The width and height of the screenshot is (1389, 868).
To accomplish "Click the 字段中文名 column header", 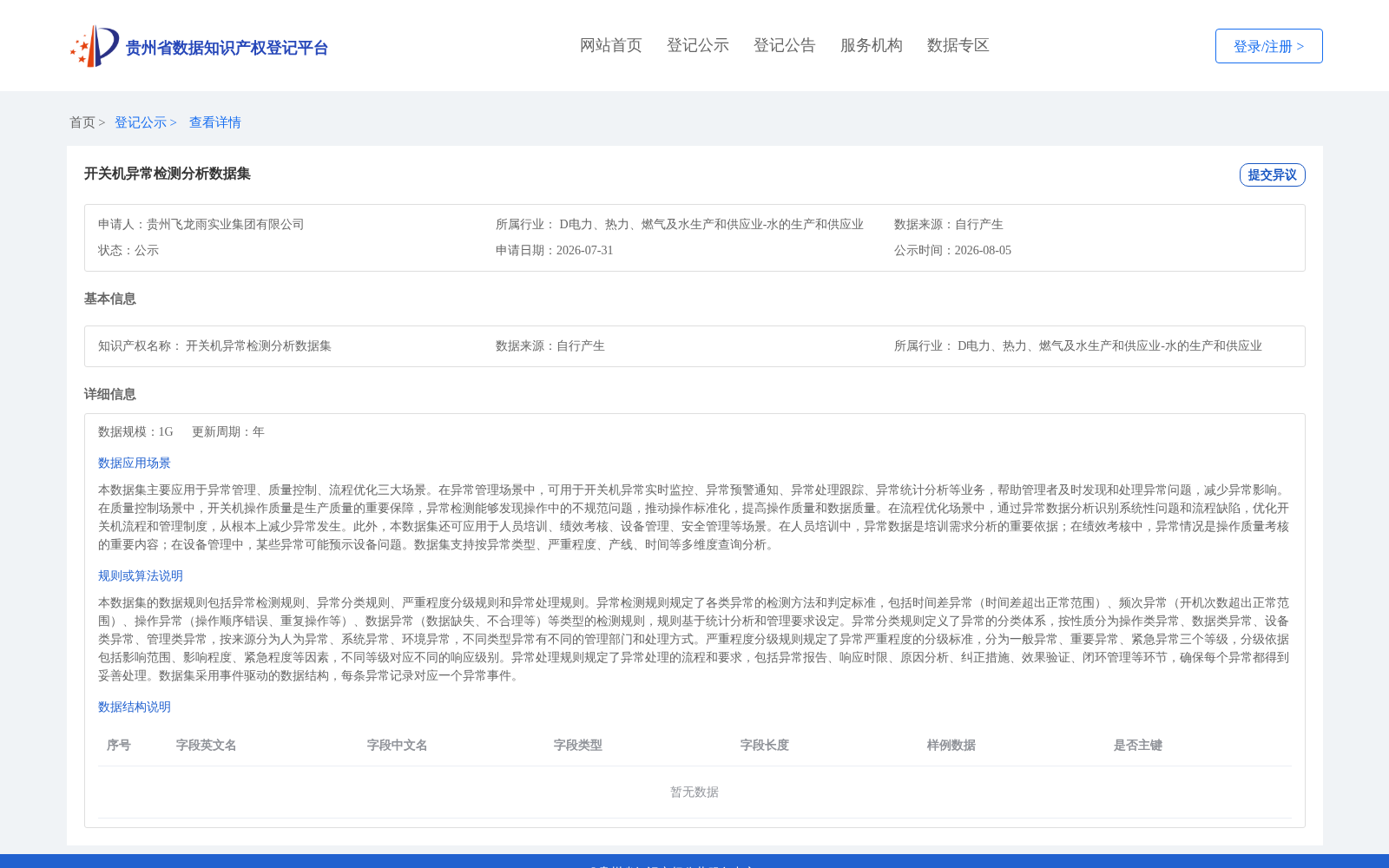I will 398,745.
